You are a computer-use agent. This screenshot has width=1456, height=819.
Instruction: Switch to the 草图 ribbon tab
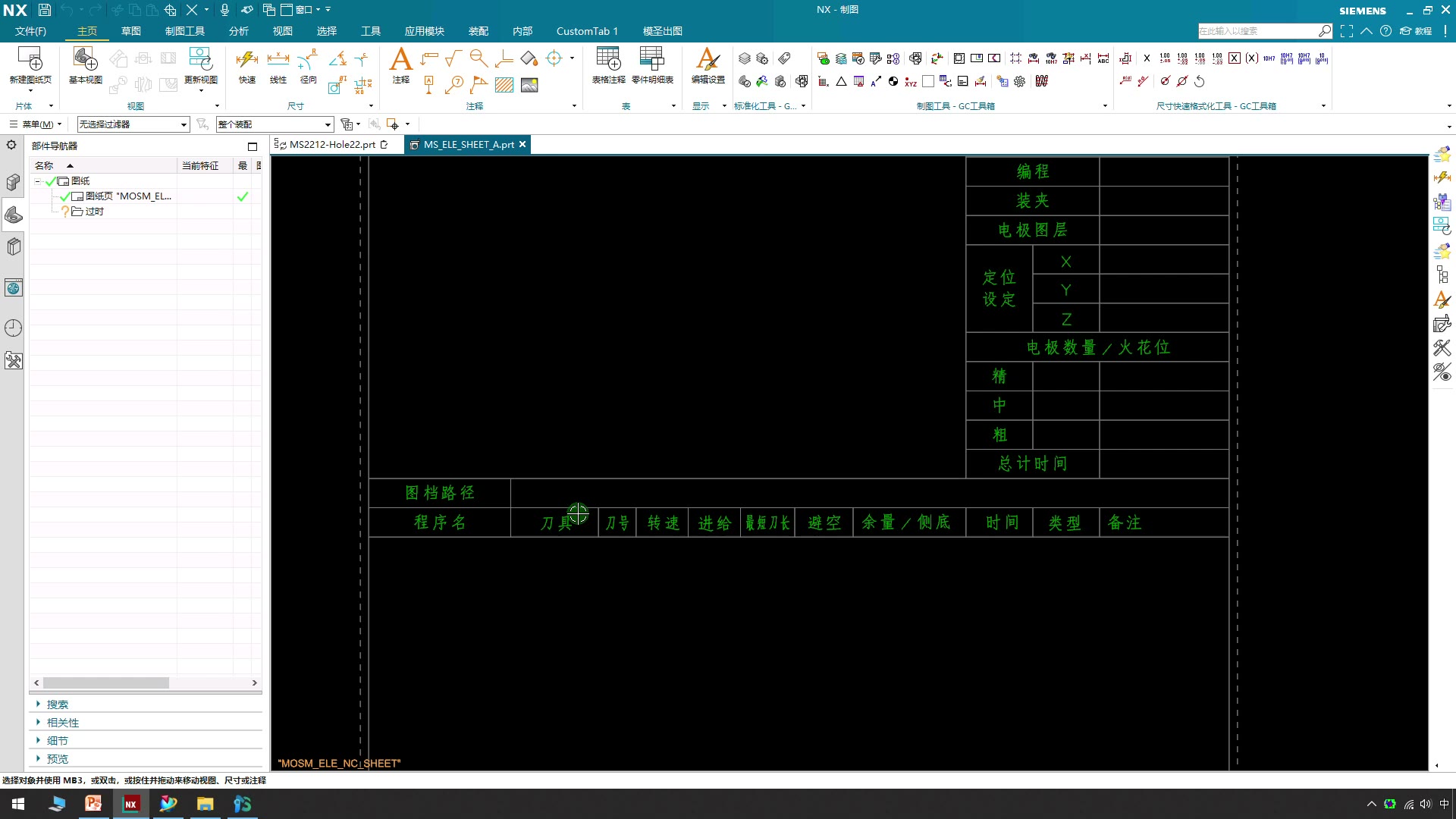tap(131, 31)
